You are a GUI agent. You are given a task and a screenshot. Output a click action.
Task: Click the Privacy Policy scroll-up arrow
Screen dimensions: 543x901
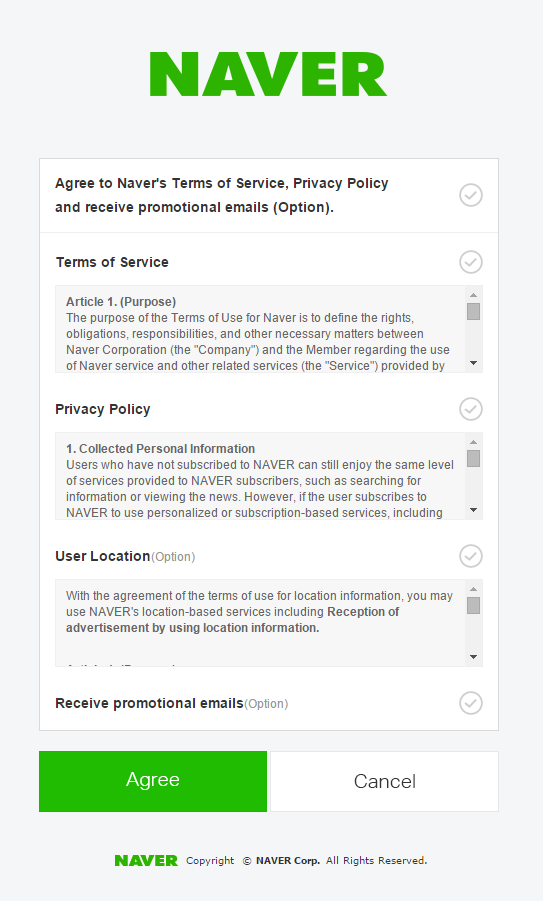click(473, 442)
